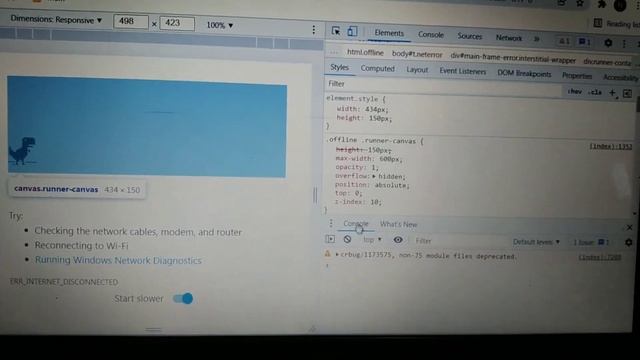Screen dimensions: 640x360
Task: Toggle the Start slower switch
Action: click(183, 298)
